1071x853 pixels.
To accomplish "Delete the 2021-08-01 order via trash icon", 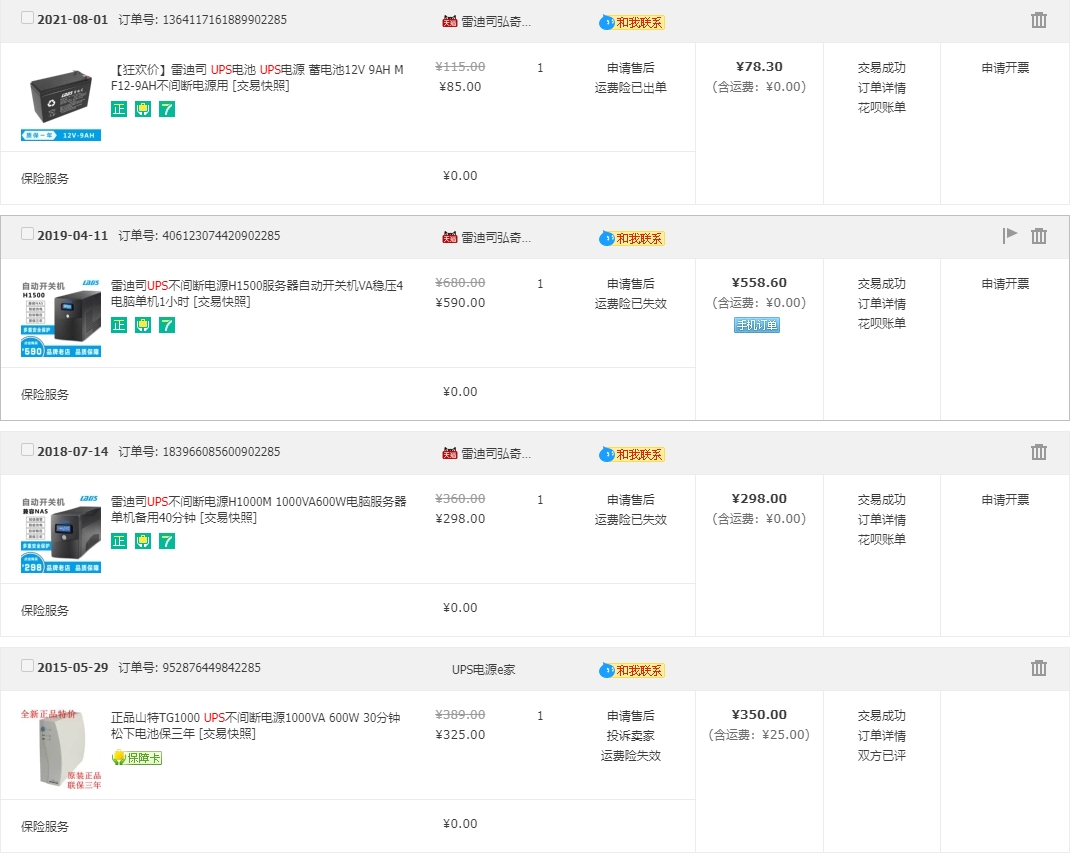I will tap(1038, 20).
